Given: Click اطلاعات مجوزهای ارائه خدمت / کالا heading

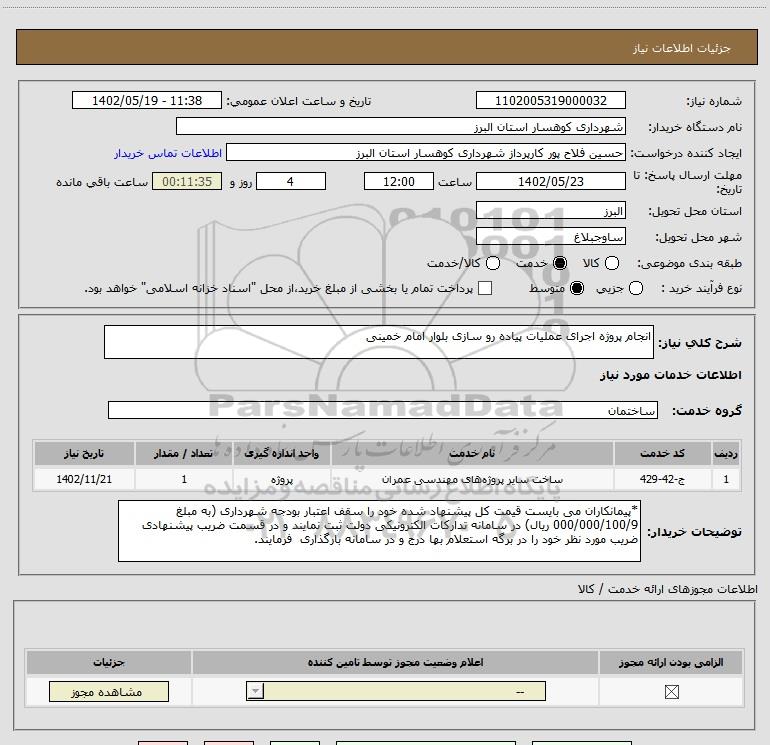Looking at the screenshot, I should tap(667, 589).
